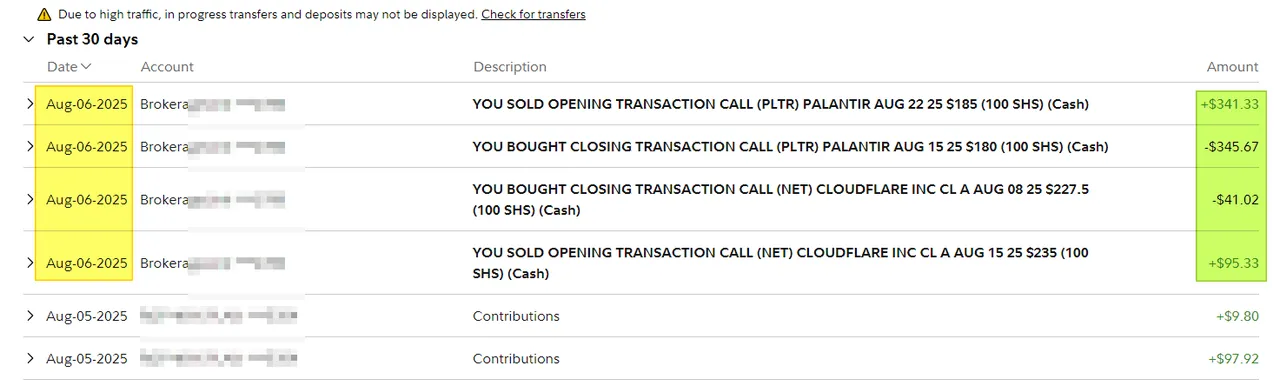Expand the Cloudflare Aug 08 $227.5 row
This screenshot has height=380, width=1280.
coord(30,200)
